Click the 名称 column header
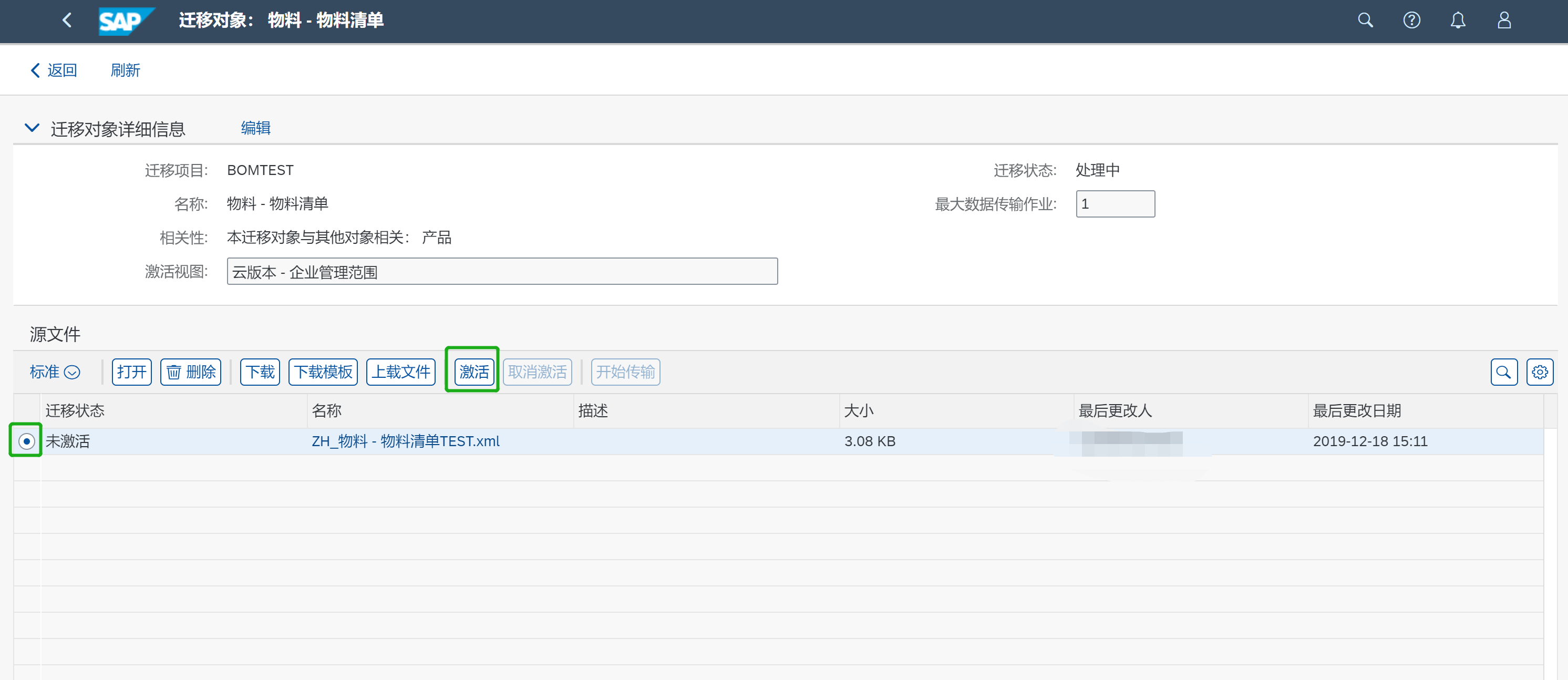Viewport: 1568px width, 680px height. tap(441, 411)
